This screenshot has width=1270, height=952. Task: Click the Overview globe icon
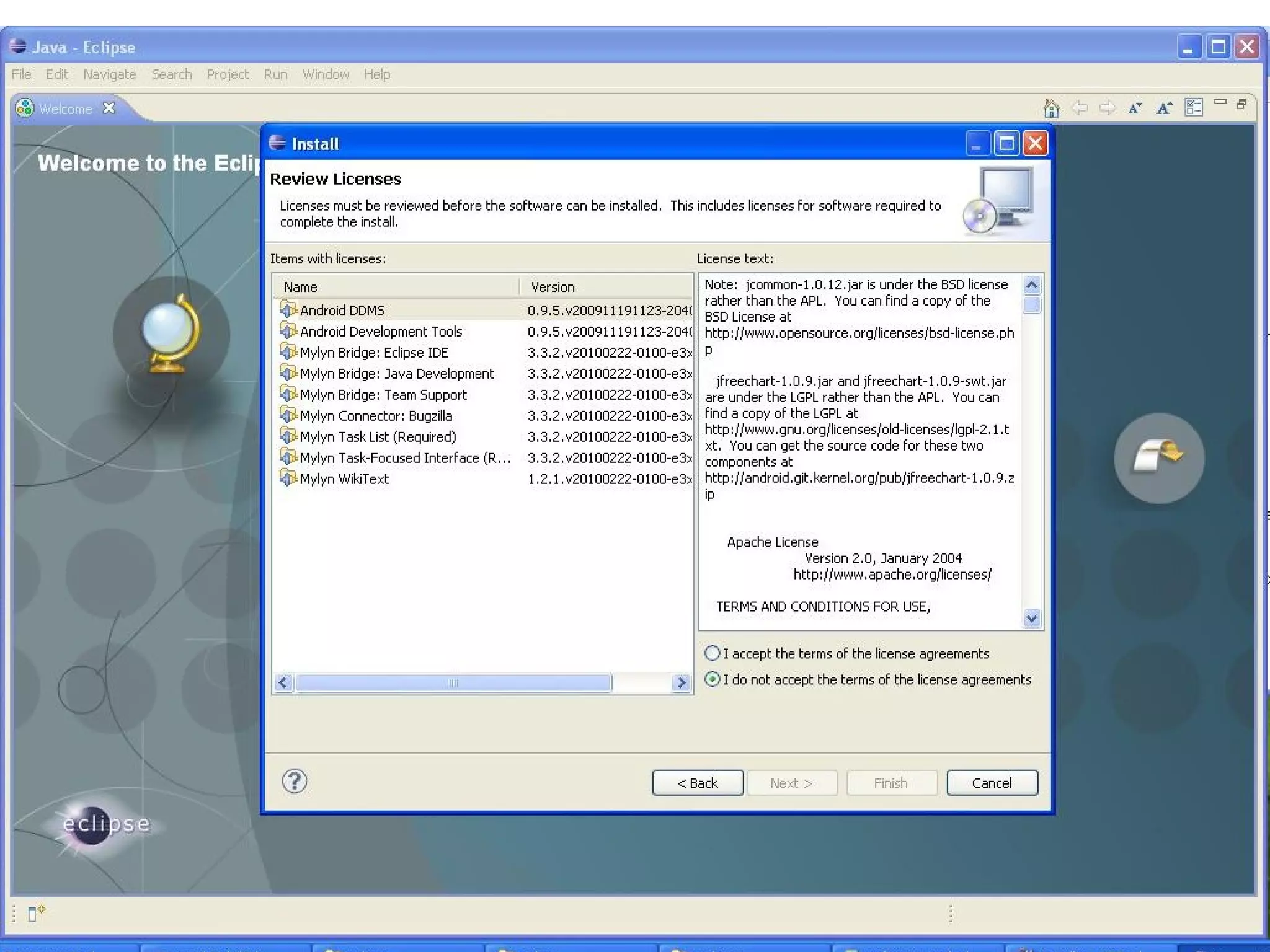(171, 334)
